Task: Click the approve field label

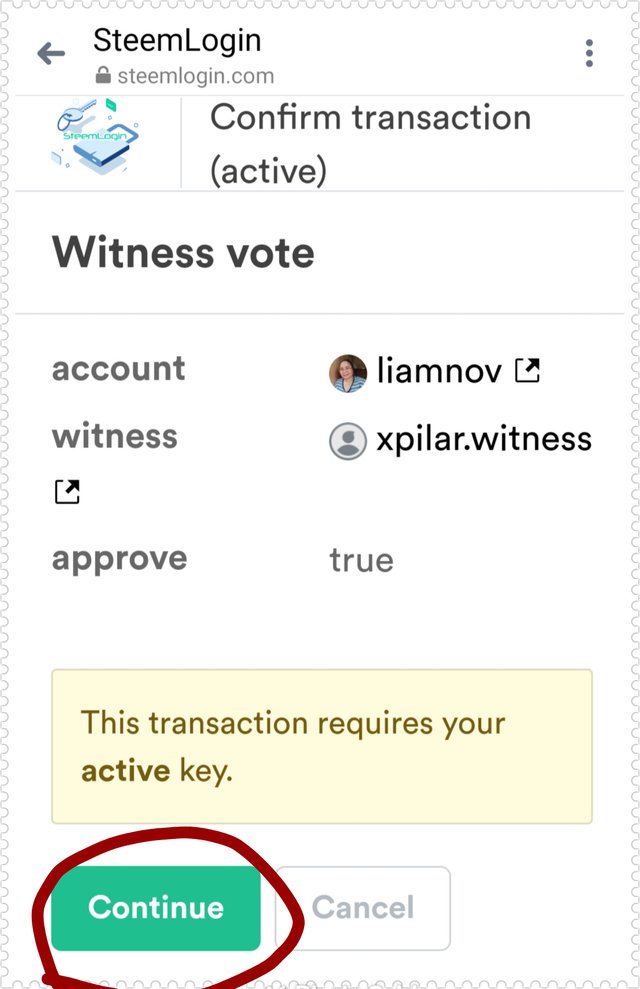Action: (119, 558)
